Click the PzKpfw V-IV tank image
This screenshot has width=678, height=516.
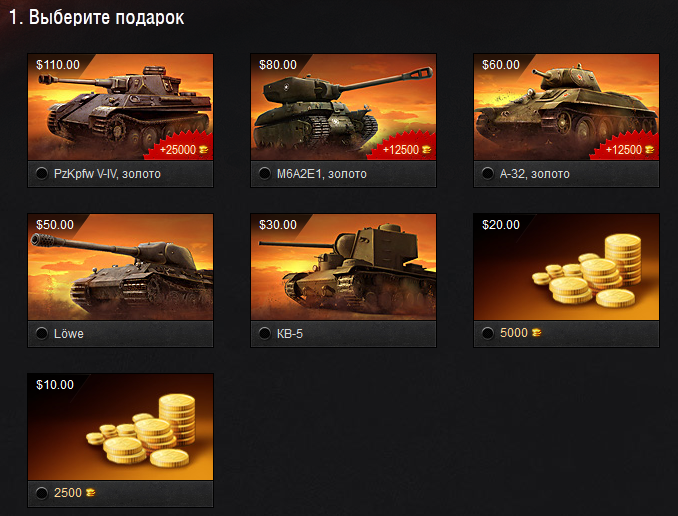pyautogui.click(x=120, y=107)
